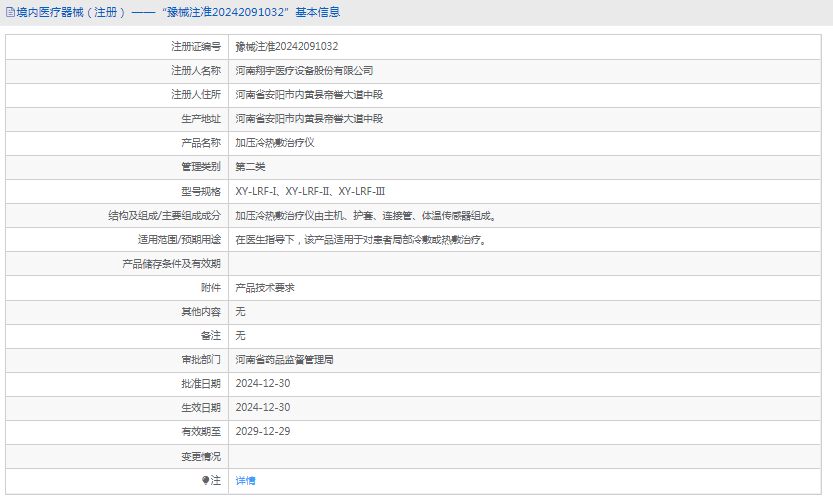Screen dimensions: 833x503
Task: Select approving department 河南省药品监督管理局
Action: tap(284, 360)
